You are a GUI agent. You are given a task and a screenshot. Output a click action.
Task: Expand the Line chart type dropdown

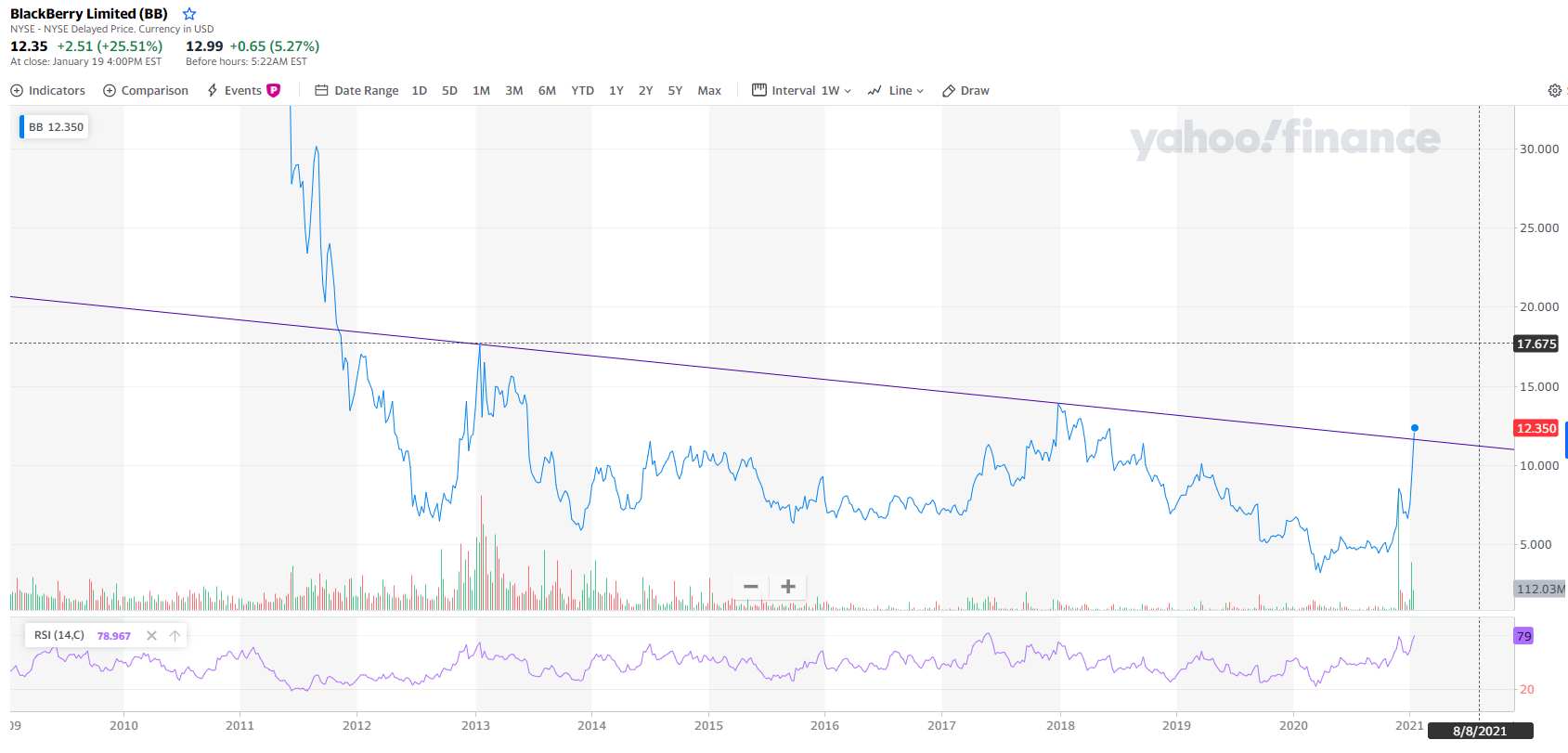(x=896, y=90)
